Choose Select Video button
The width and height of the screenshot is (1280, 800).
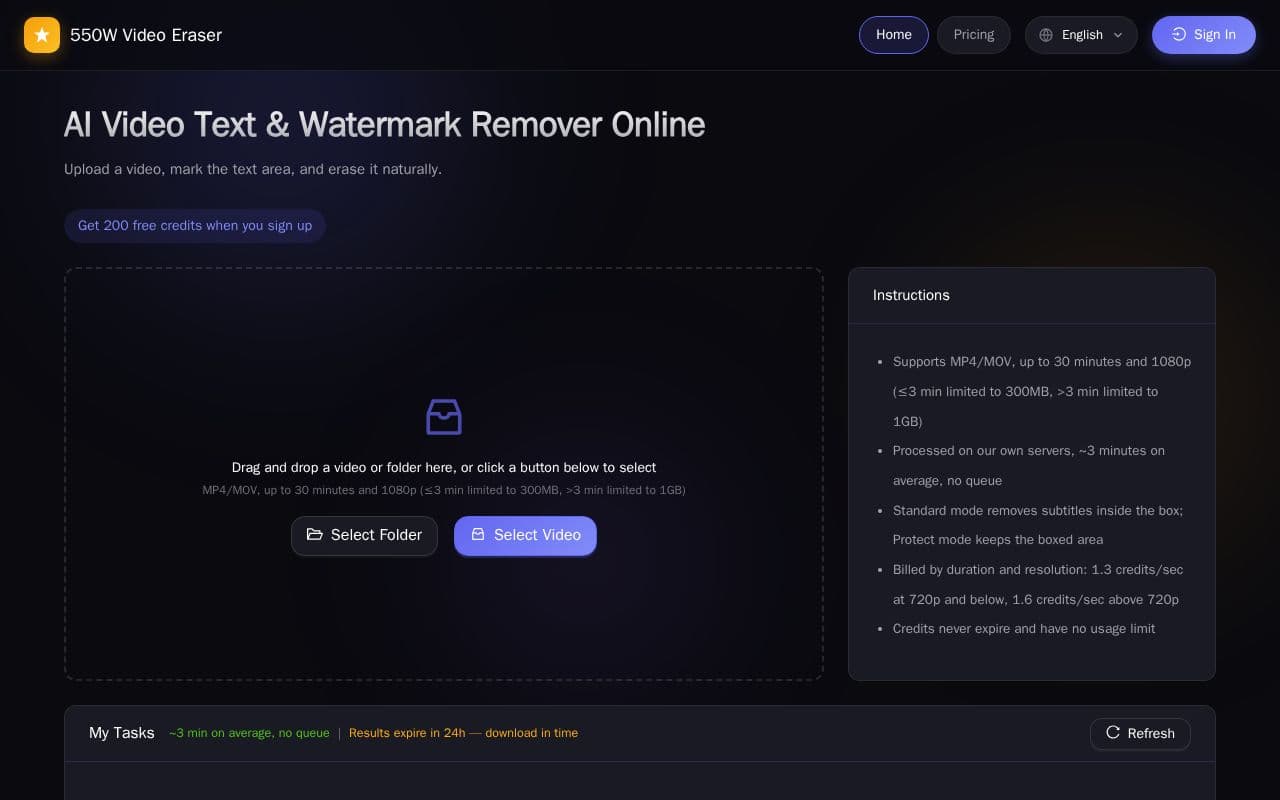click(x=525, y=536)
